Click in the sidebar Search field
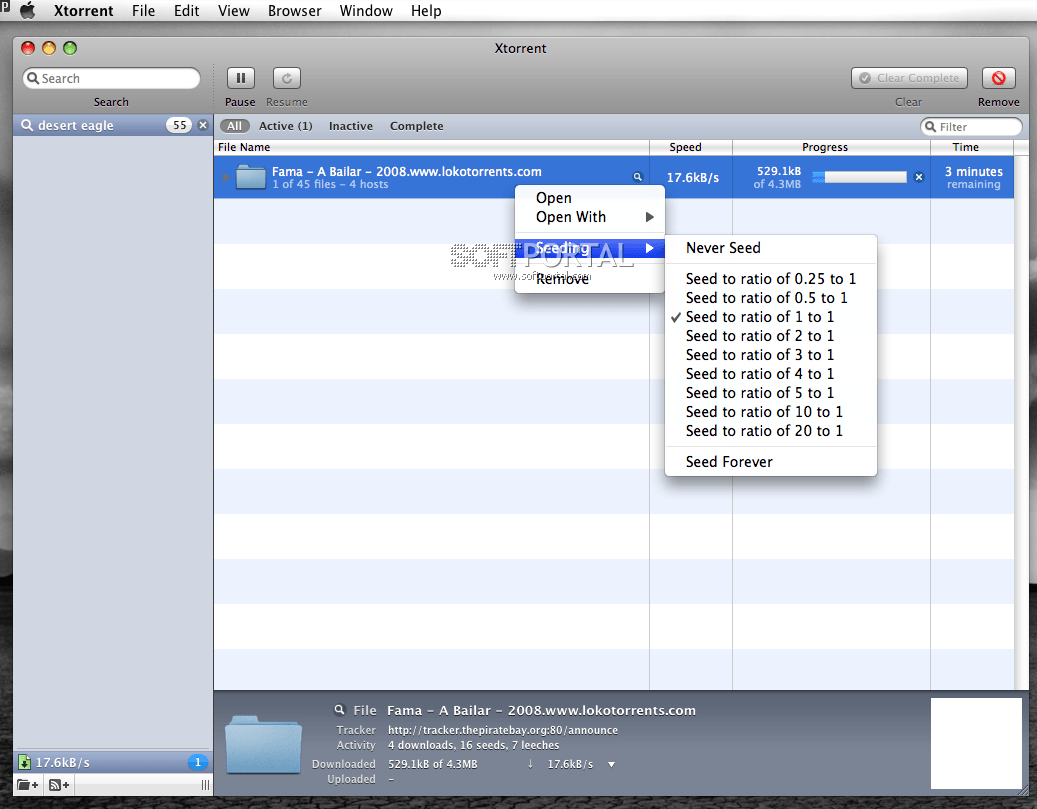The image size is (1037, 809). click(x=111, y=78)
